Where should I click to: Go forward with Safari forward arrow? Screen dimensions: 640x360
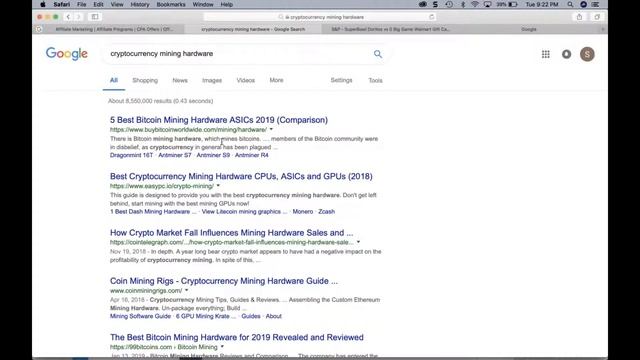point(79,17)
